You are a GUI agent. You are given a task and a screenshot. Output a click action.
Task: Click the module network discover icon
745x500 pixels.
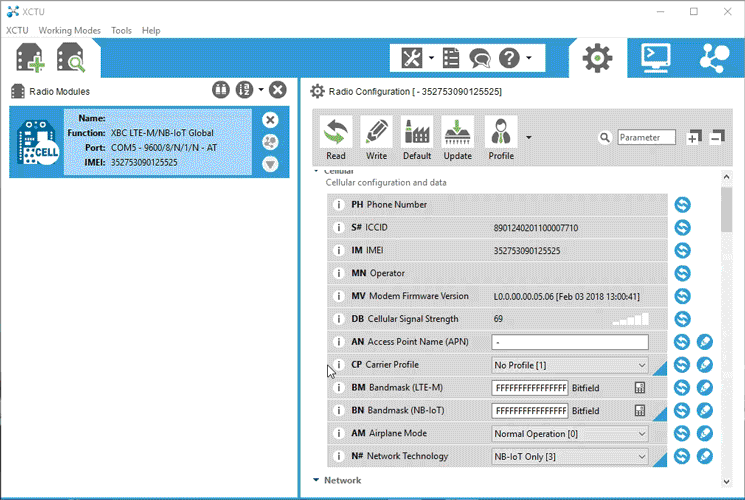coord(270,142)
